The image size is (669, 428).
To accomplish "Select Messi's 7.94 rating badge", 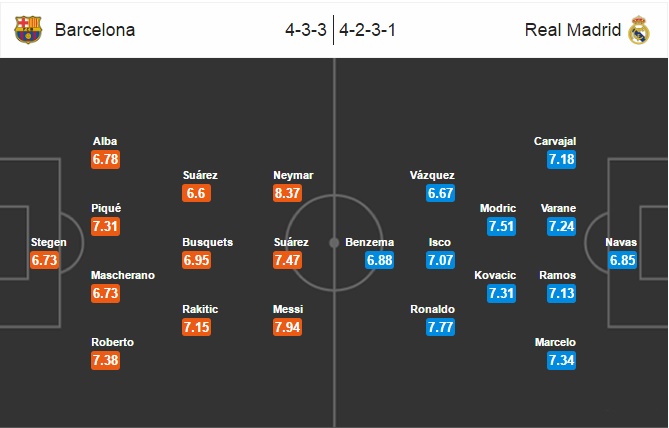I will click(287, 327).
